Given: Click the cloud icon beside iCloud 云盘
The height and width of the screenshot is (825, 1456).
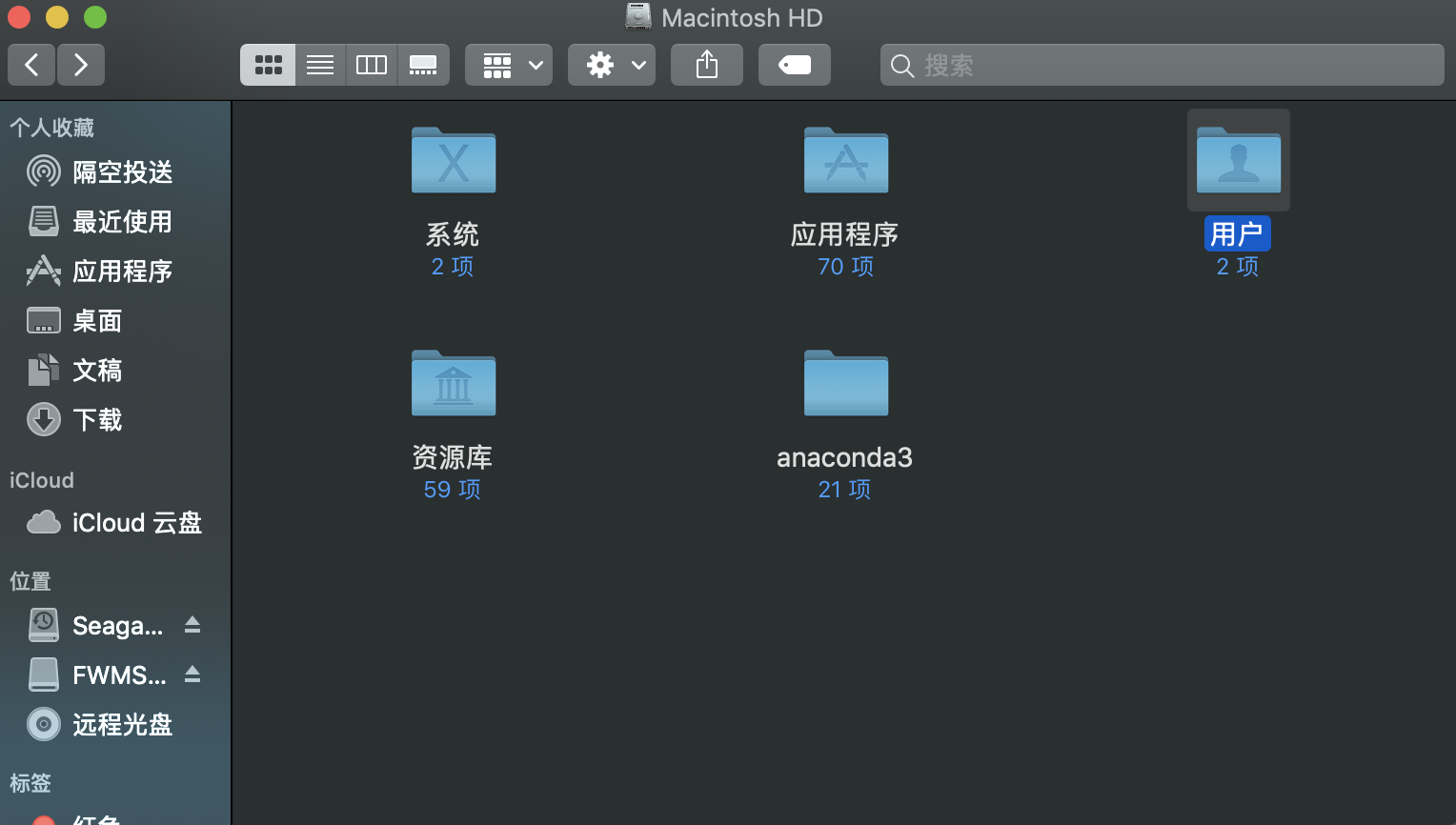Looking at the screenshot, I should (44, 522).
